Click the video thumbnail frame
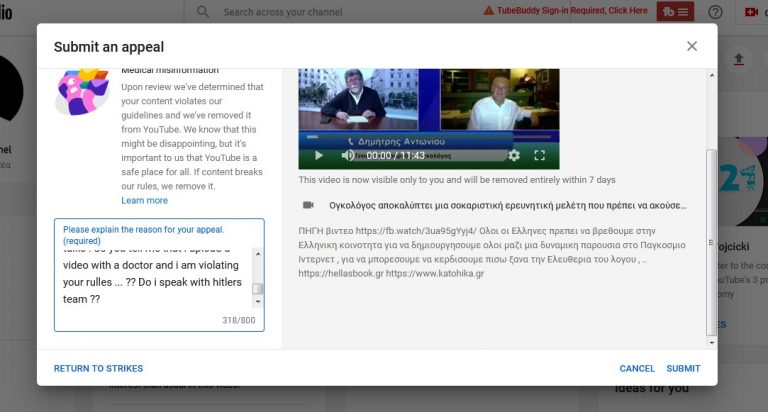Viewport: 768px width, 412px height. (429, 119)
